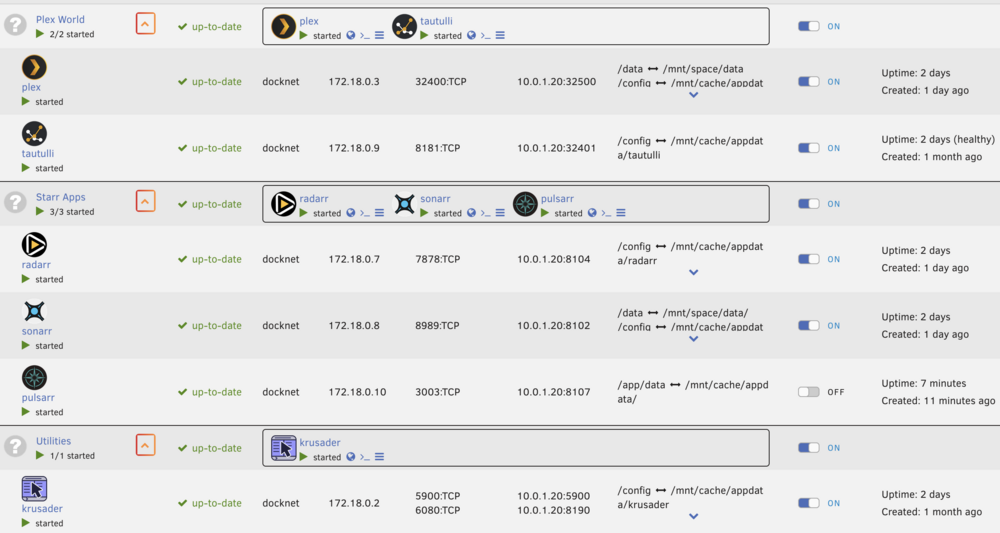Expand volume mappings chevron for sonarr row

click(x=694, y=339)
